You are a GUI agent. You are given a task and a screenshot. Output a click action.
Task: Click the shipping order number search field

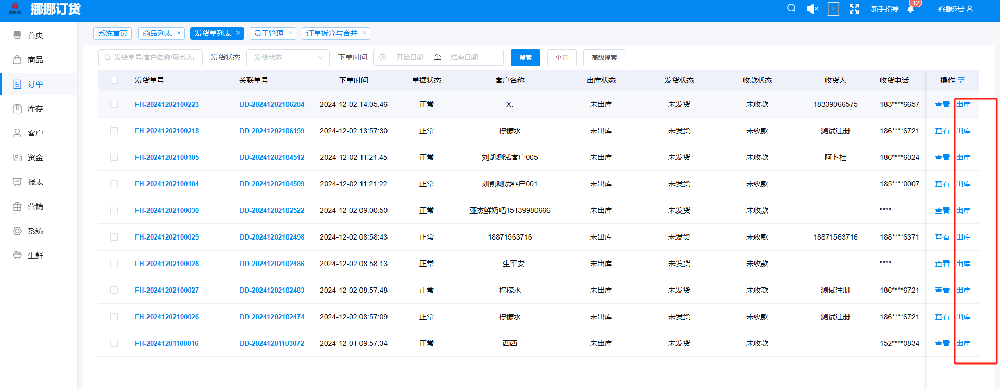[152, 57]
